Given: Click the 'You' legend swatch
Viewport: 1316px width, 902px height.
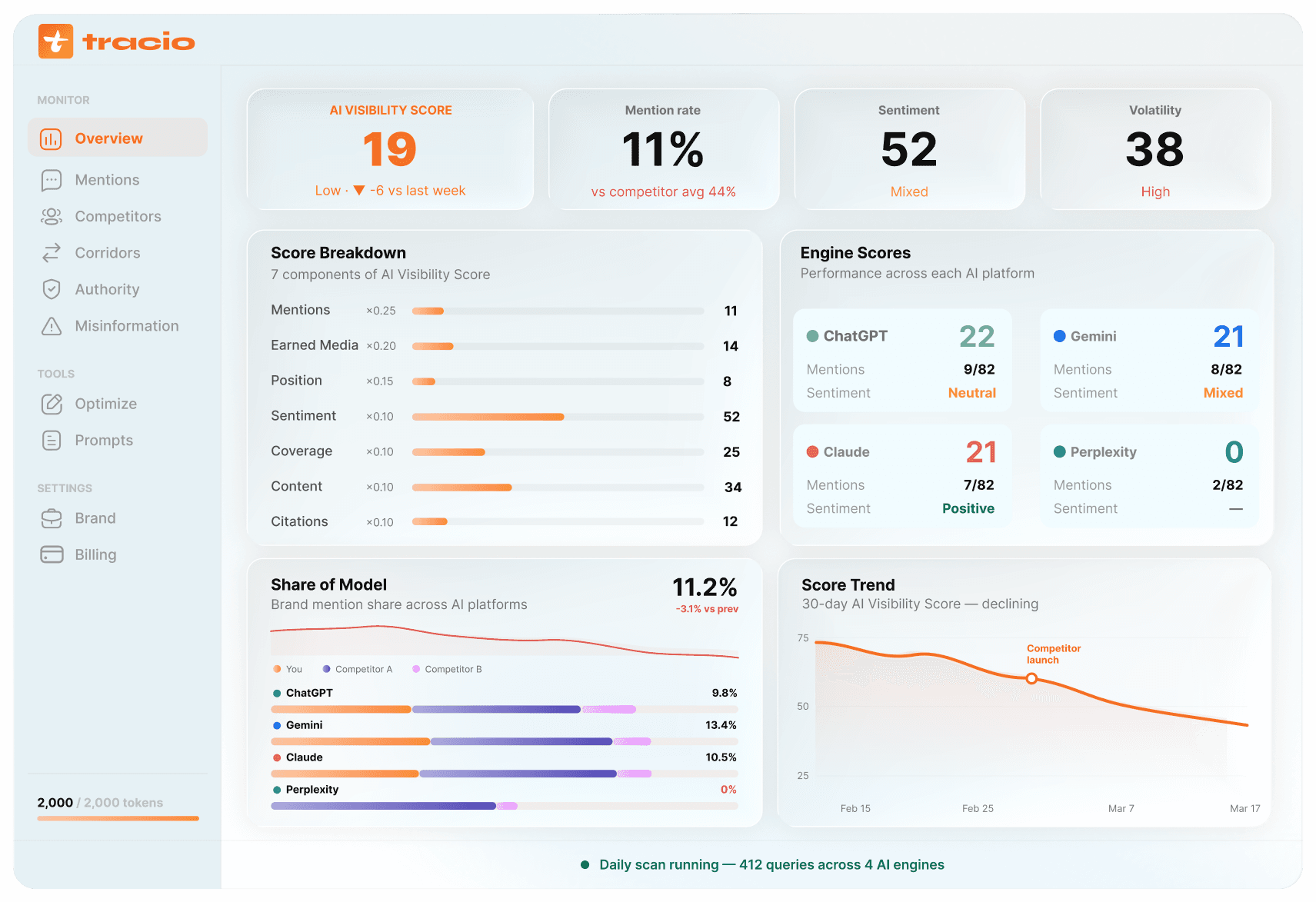Looking at the screenshot, I should [277, 669].
